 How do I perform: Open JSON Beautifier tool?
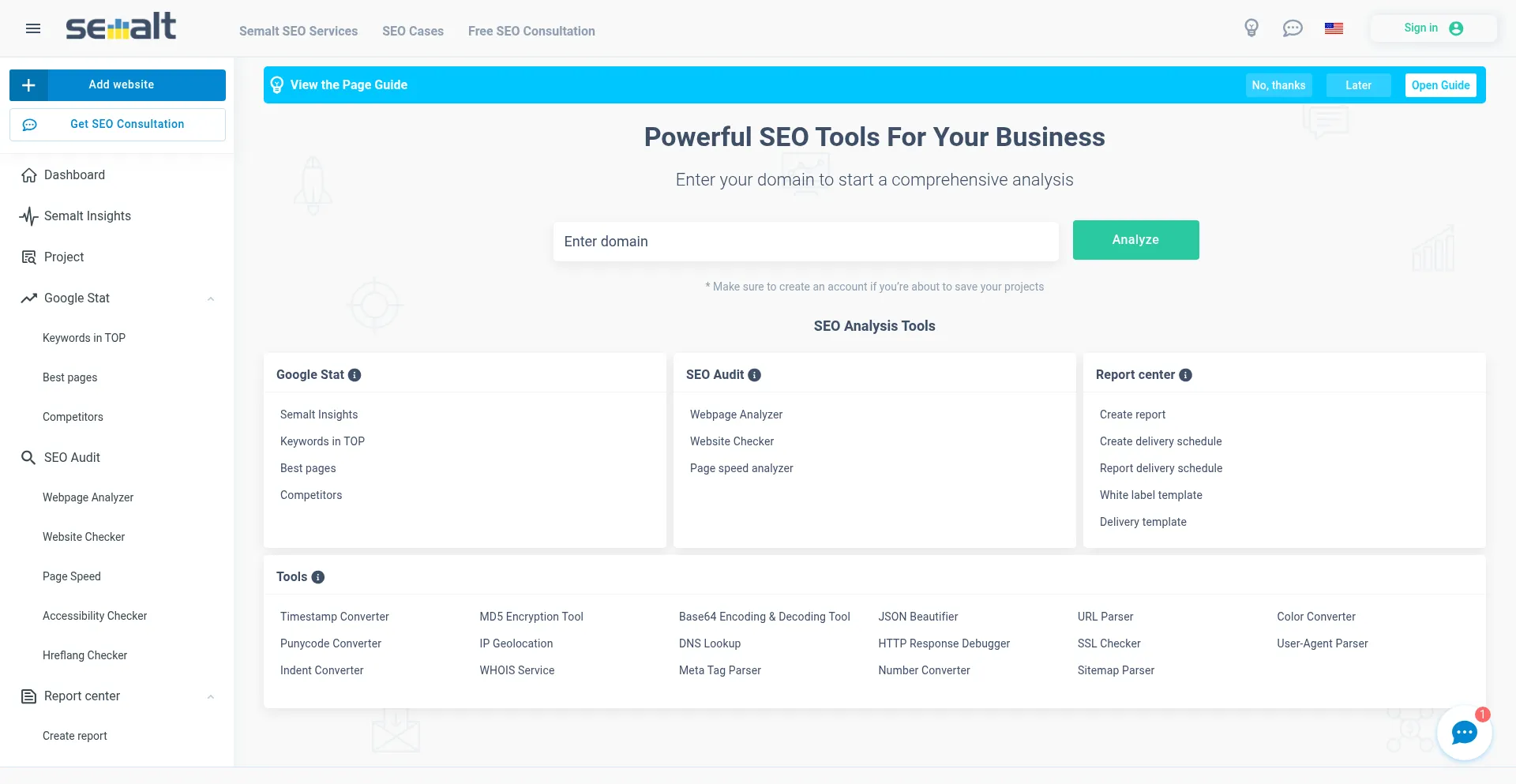[918, 617]
